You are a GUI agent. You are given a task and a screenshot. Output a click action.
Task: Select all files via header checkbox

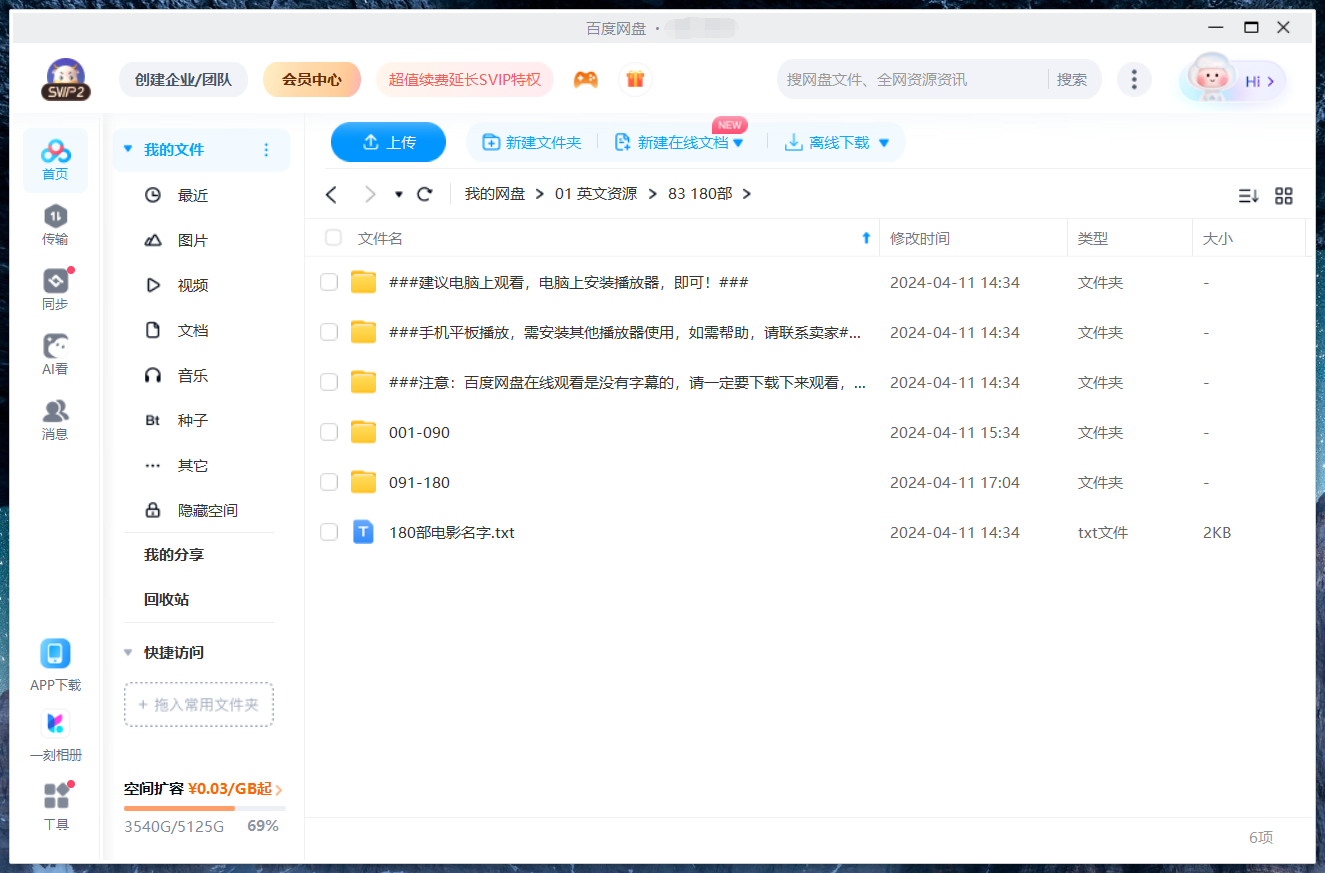pos(333,237)
